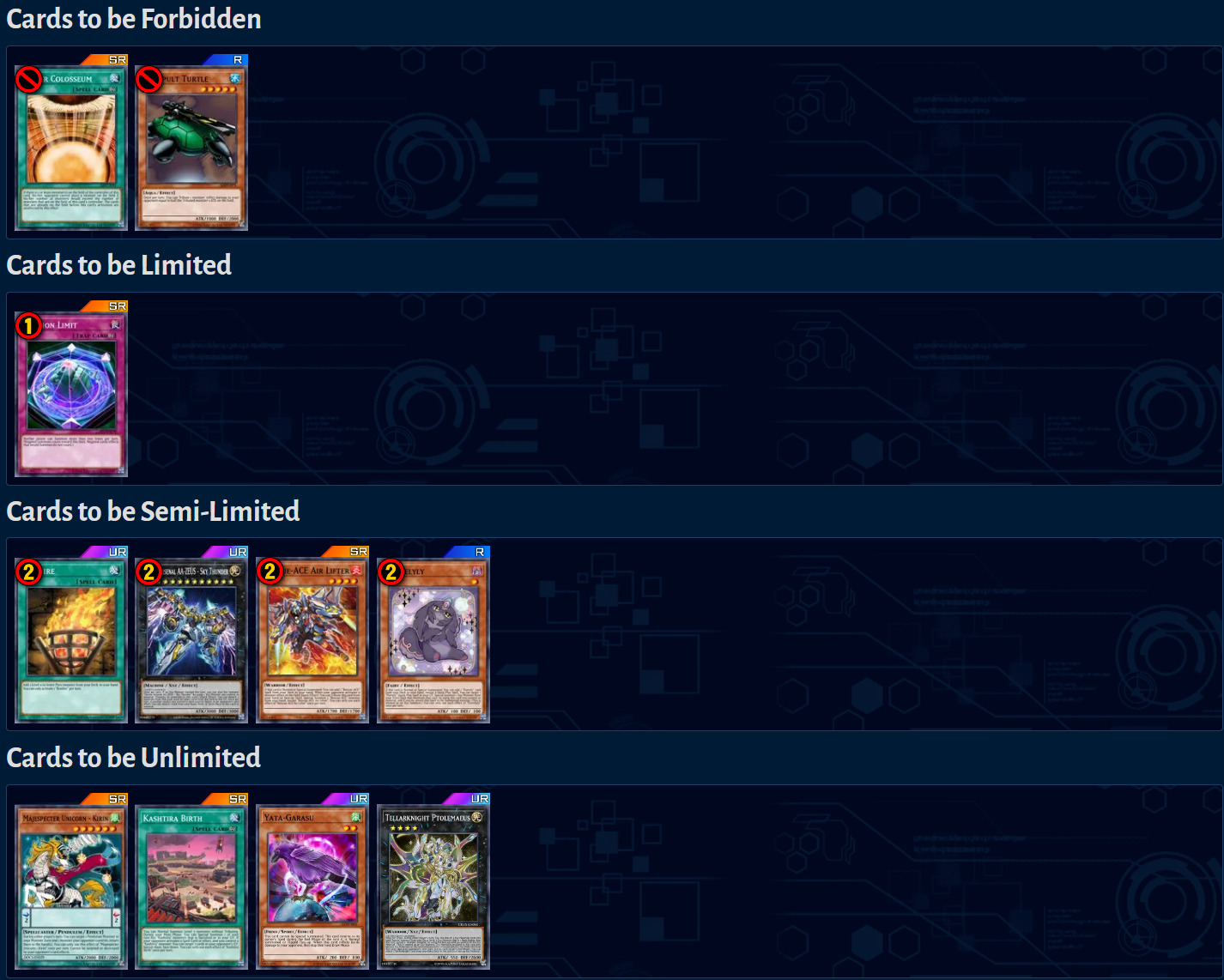Image resolution: width=1224 pixels, height=980 pixels.
Task: Click the limit 1 badge on Summon Limit
Action: click(x=29, y=326)
